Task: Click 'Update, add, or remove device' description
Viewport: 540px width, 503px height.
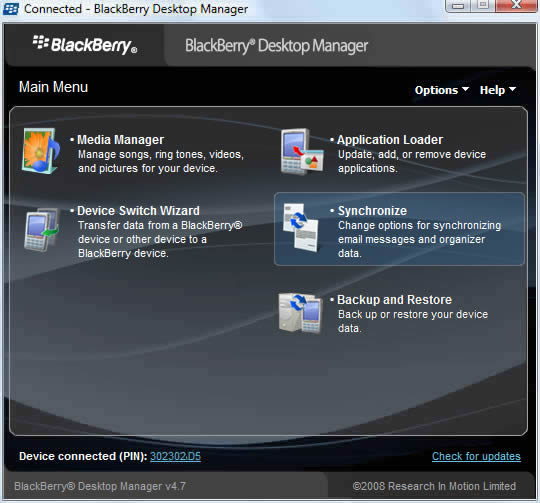Action: pos(412,155)
